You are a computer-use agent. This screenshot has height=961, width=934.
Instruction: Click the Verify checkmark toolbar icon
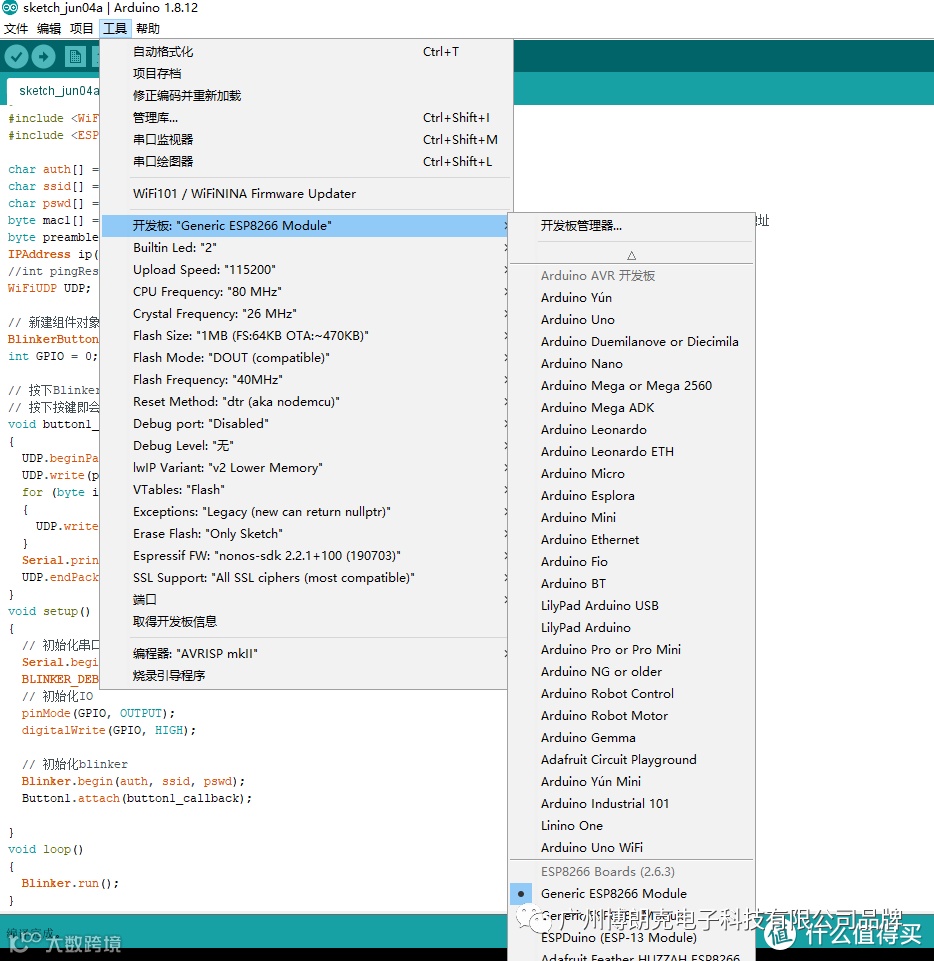[17, 57]
